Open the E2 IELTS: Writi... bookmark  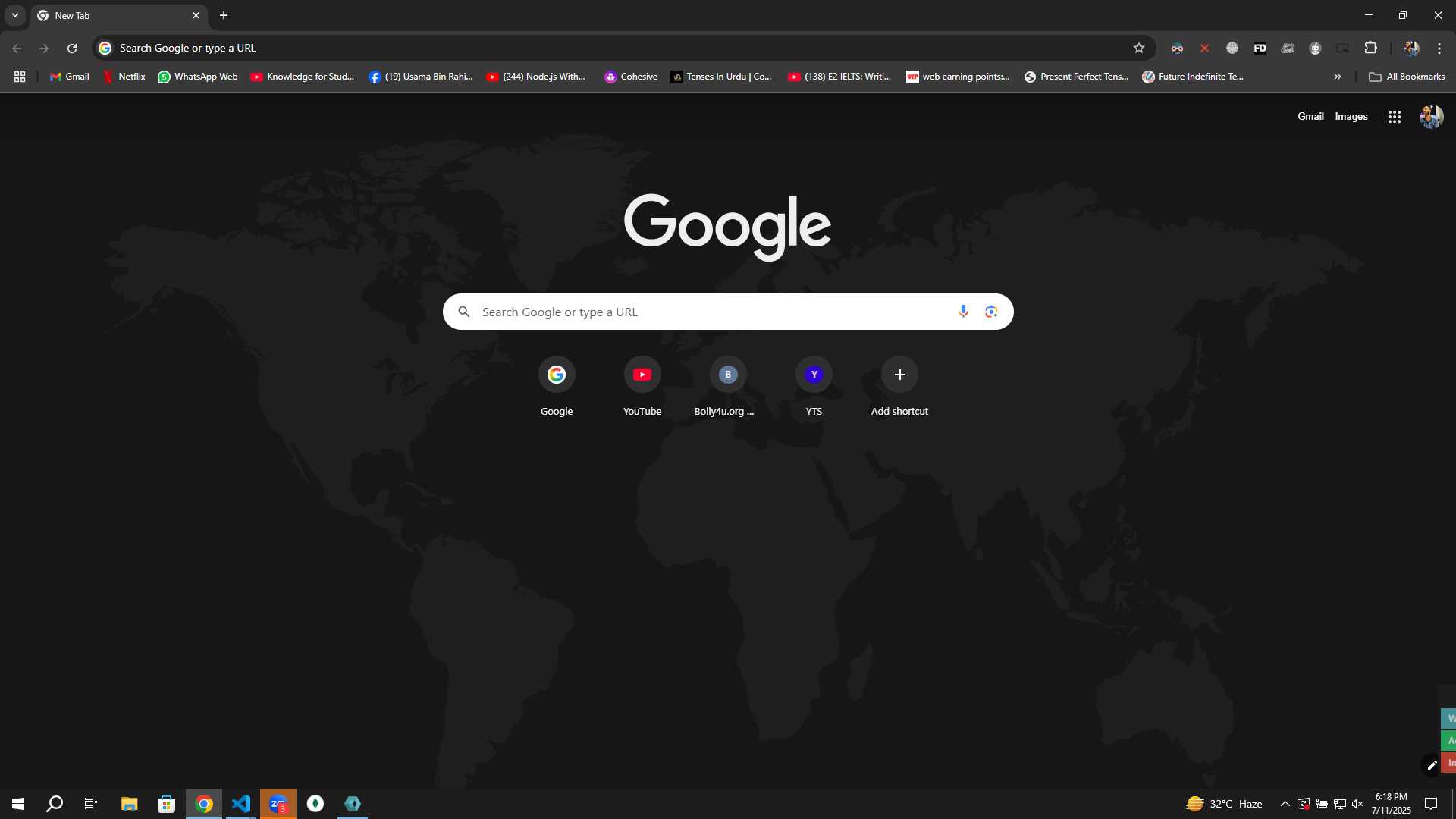click(839, 77)
